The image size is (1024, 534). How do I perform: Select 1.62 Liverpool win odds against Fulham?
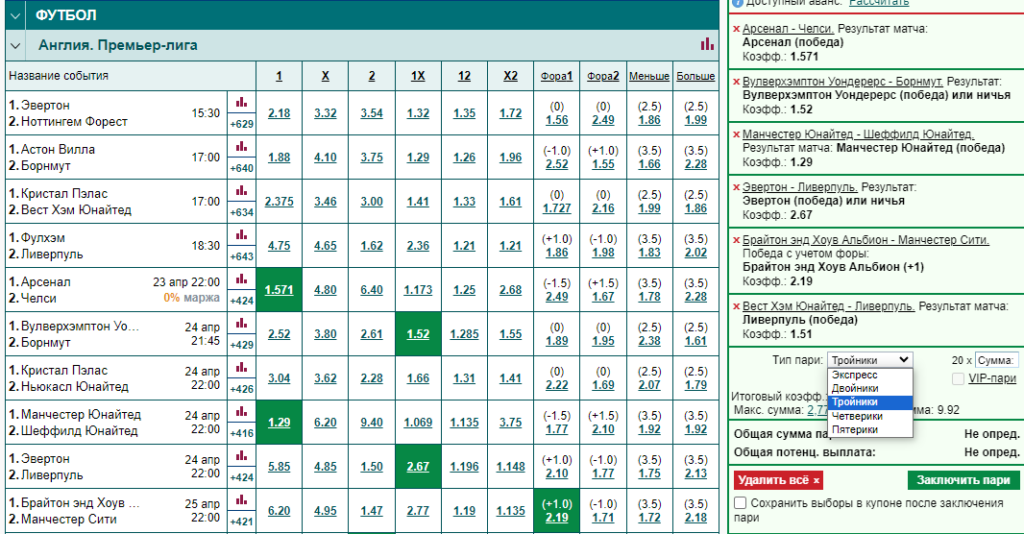coord(372,246)
